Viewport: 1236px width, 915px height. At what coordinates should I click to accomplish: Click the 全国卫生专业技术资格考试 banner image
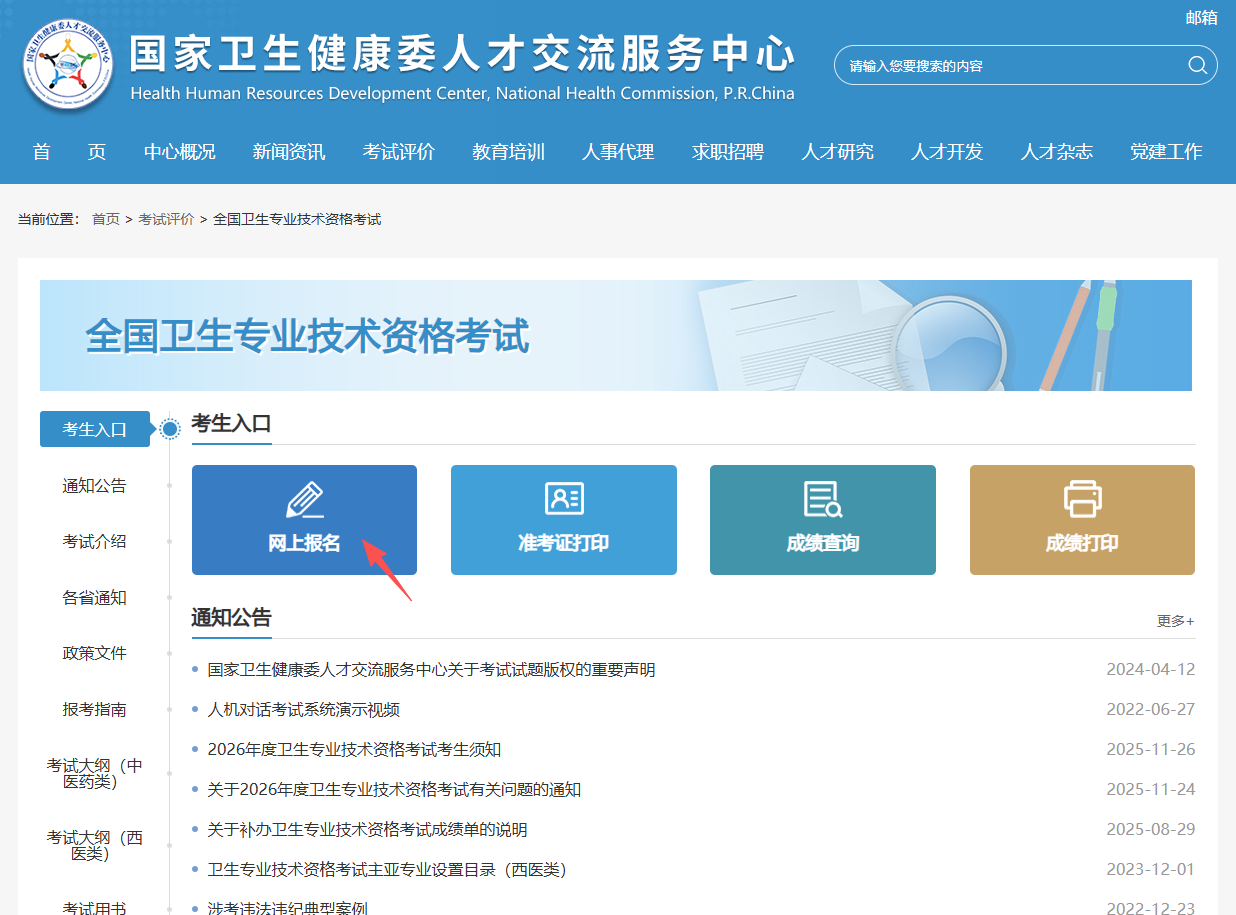pyautogui.click(x=615, y=336)
